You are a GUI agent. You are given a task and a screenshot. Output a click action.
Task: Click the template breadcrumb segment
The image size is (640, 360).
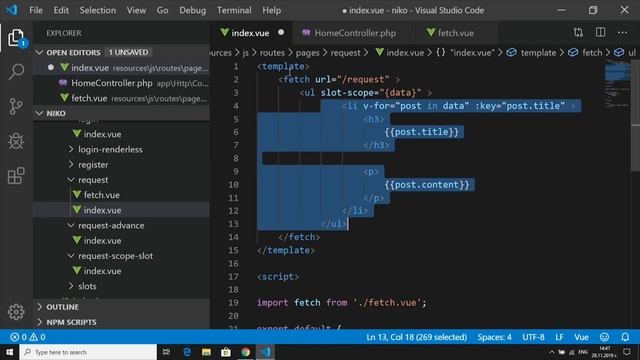point(538,53)
